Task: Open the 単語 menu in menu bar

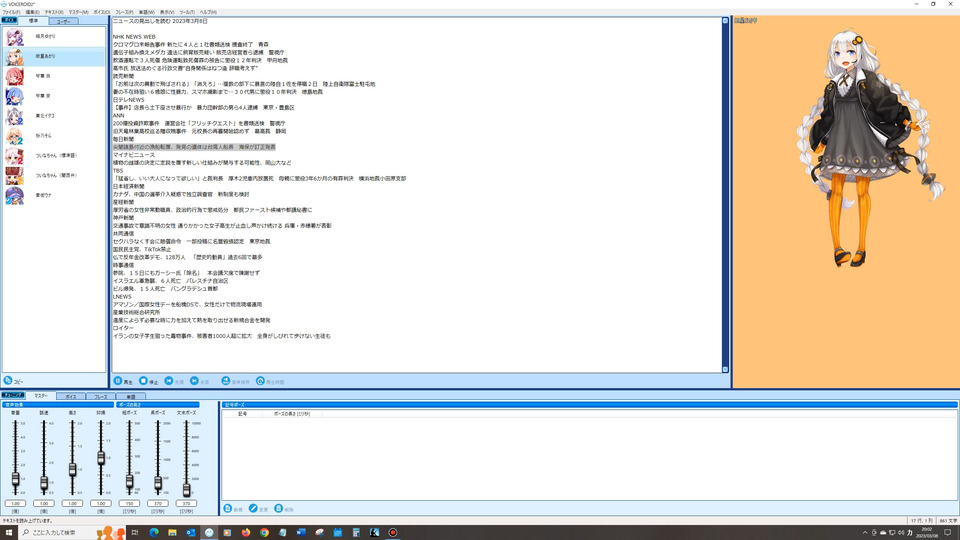Action: tap(146, 12)
